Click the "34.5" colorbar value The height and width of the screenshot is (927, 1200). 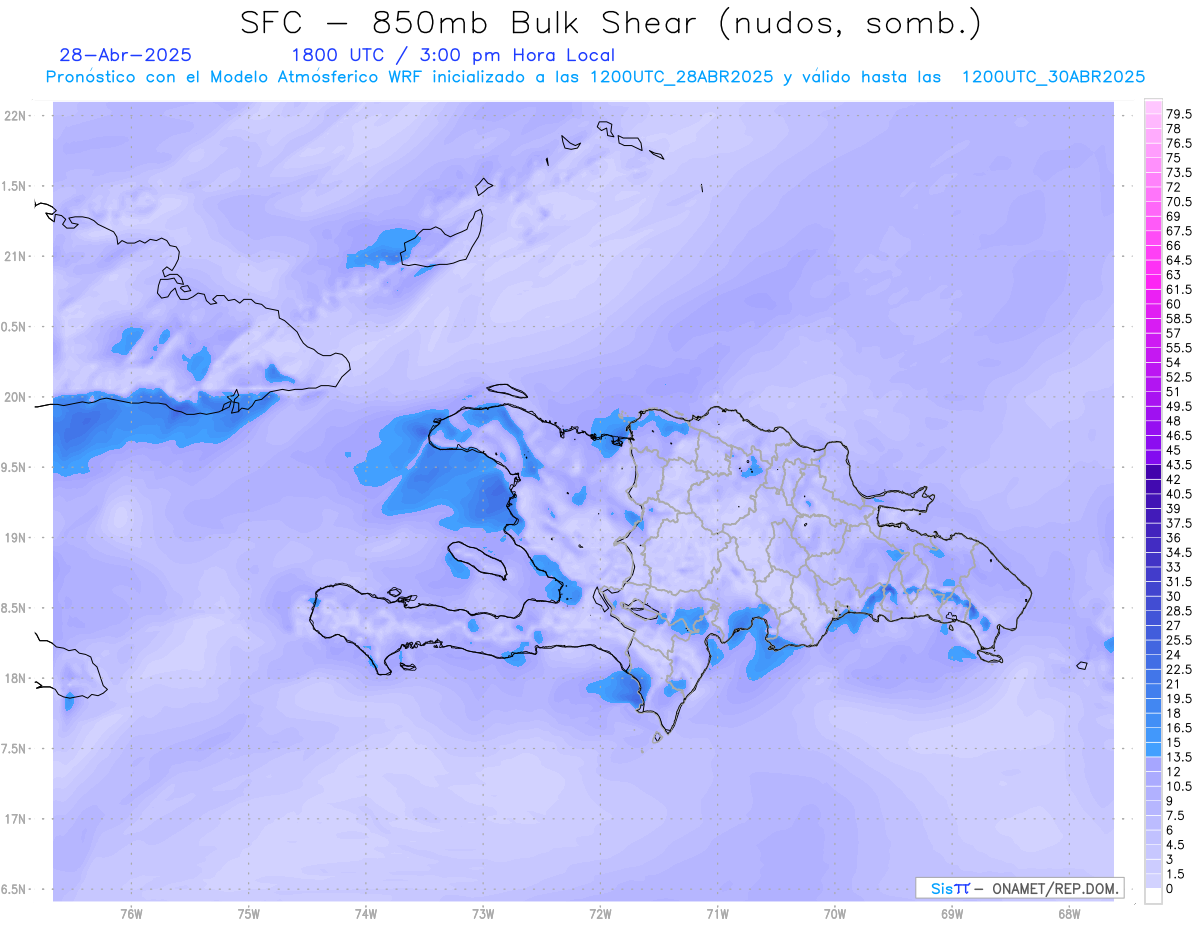(1179, 553)
